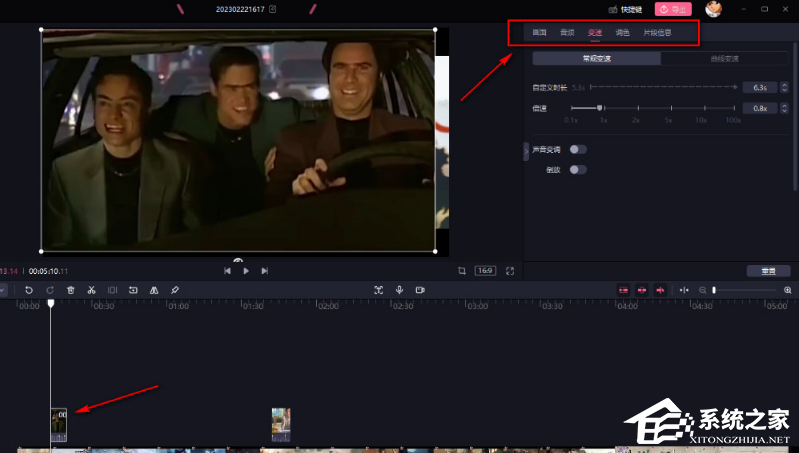The image size is (799, 453).
Task: Open the 片段信息 clip info tab
Action: tap(657, 33)
